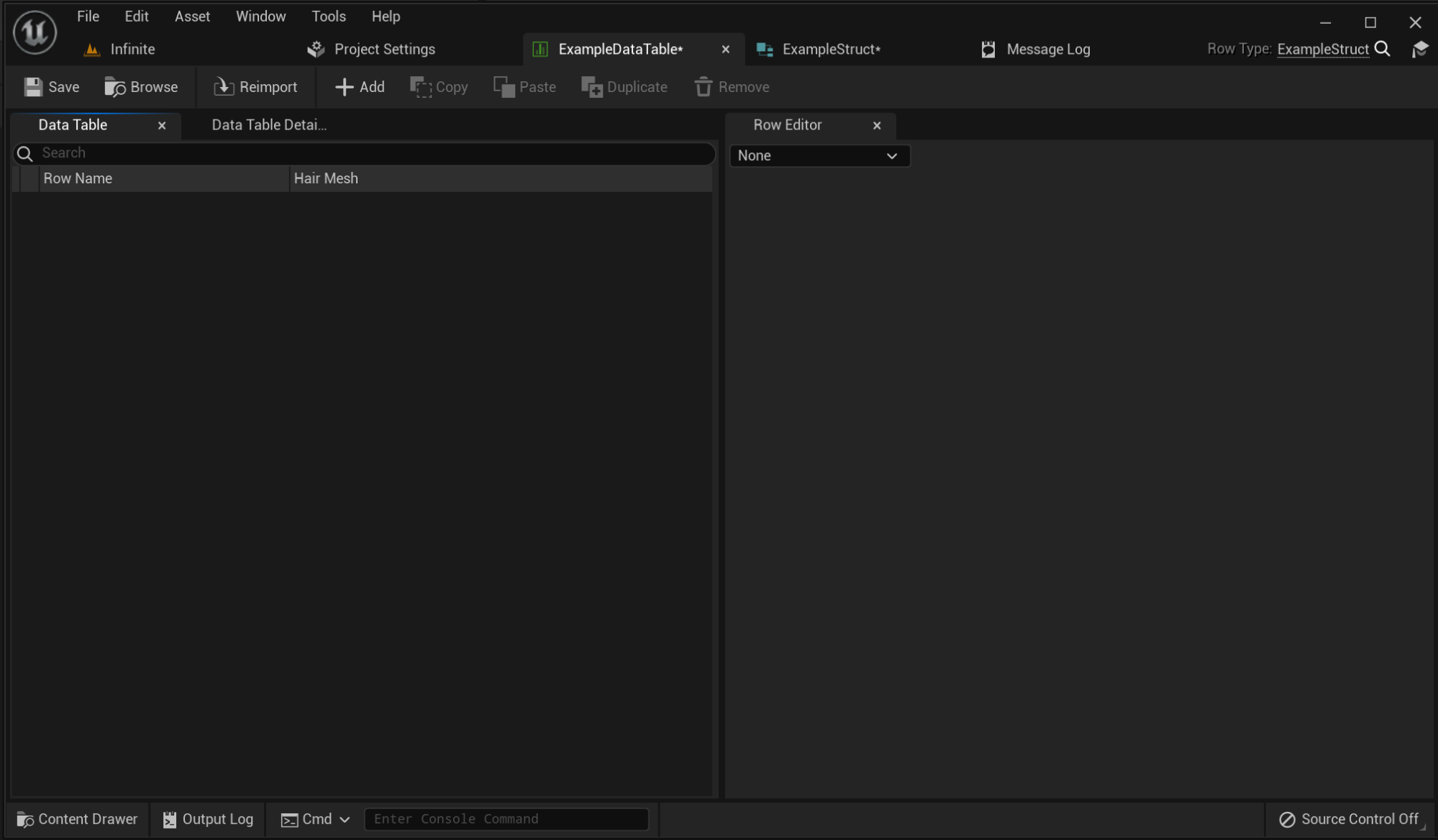Browse to asset in Content Browser
The height and width of the screenshot is (840, 1438).
point(141,87)
